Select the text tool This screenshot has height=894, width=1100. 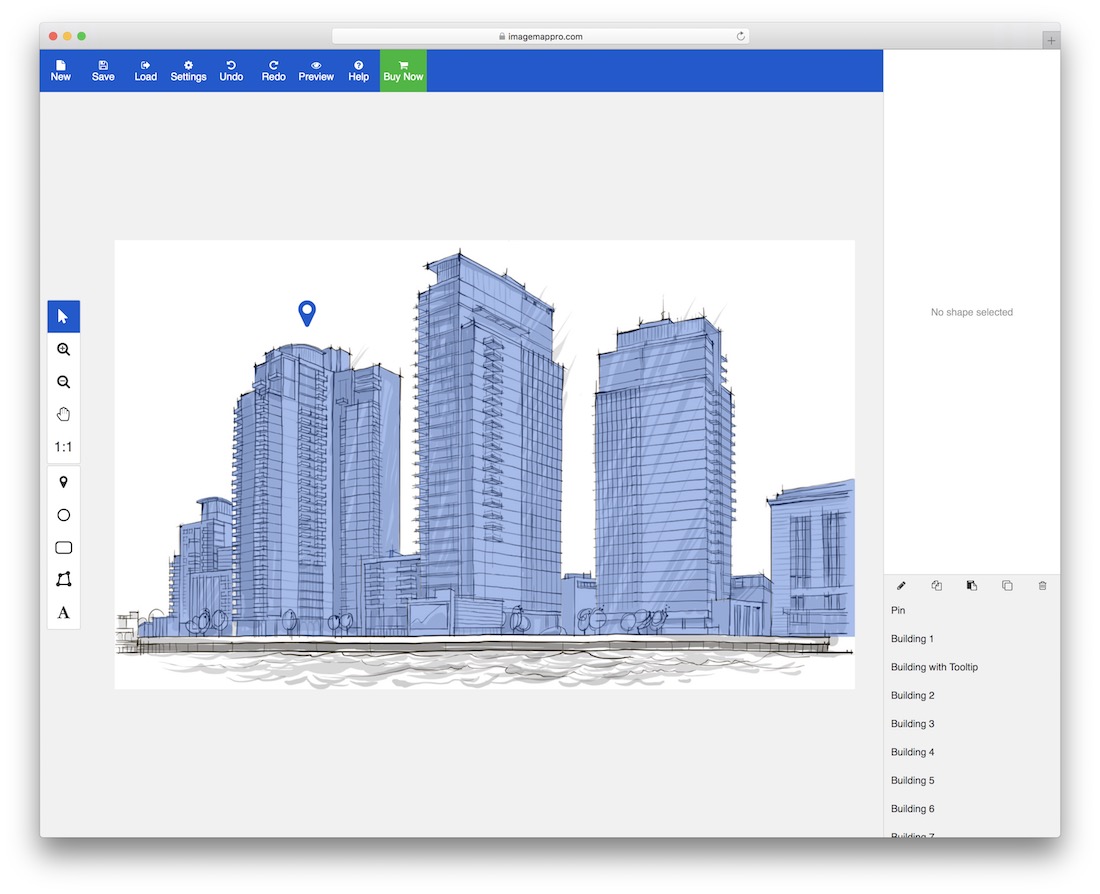[x=63, y=612]
